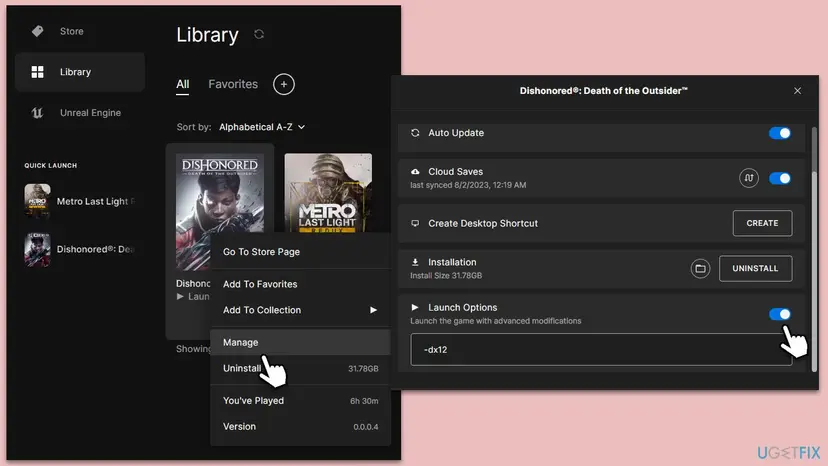This screenshot has width=828, height=466.
Task: Open the Unreal Engine logo icon
Action: 37,113
